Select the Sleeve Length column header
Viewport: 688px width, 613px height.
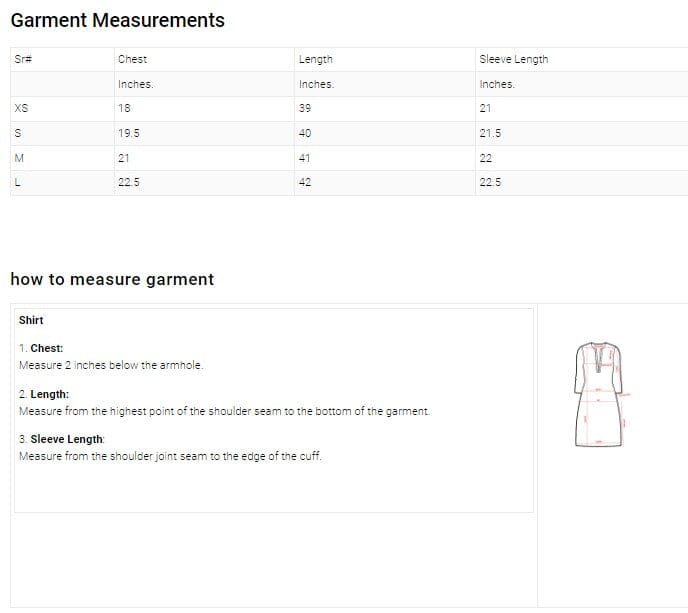click(513, 60)
